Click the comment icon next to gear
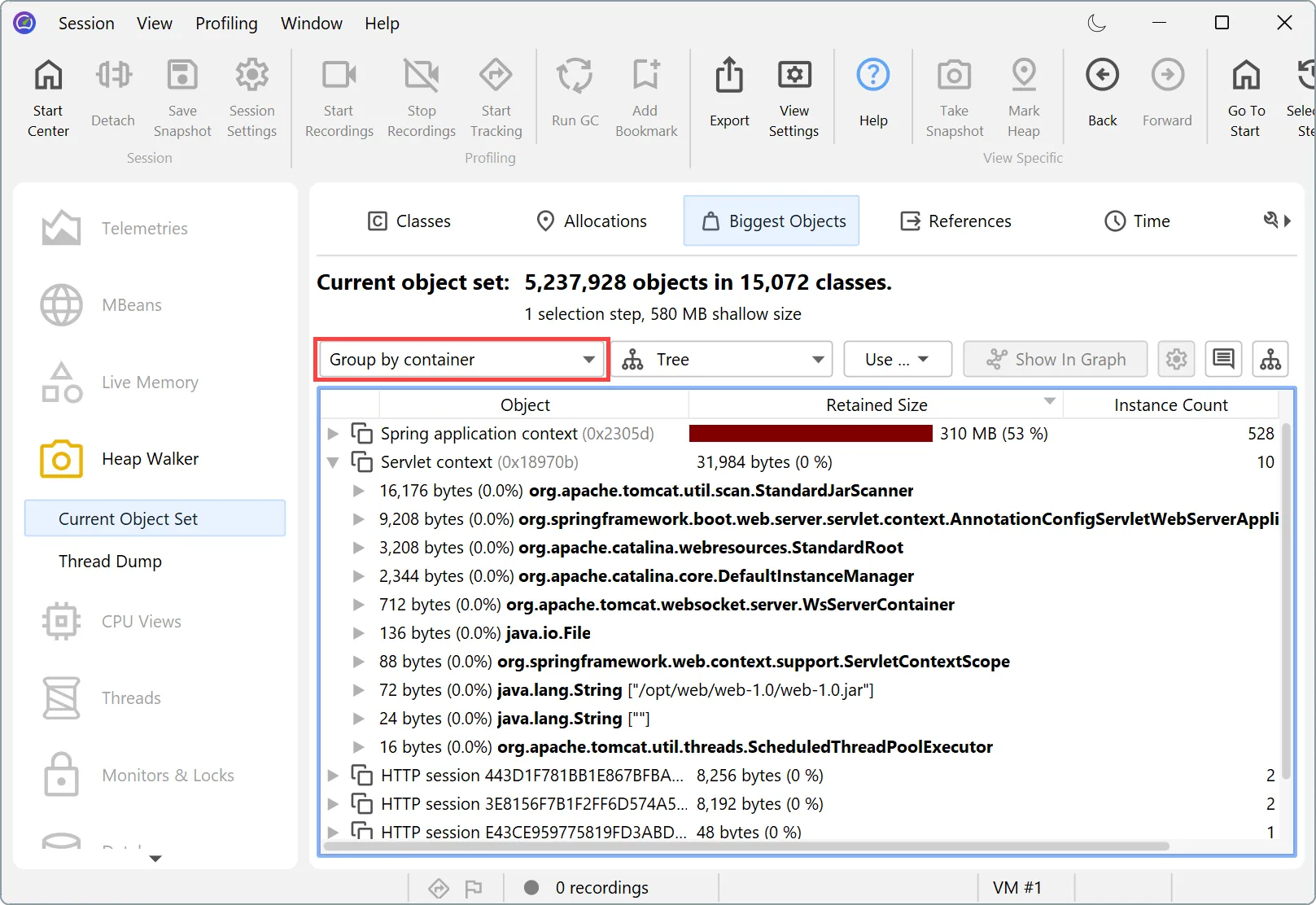1316x905 pixels. pyautogui.click(x=1223, y=360)
